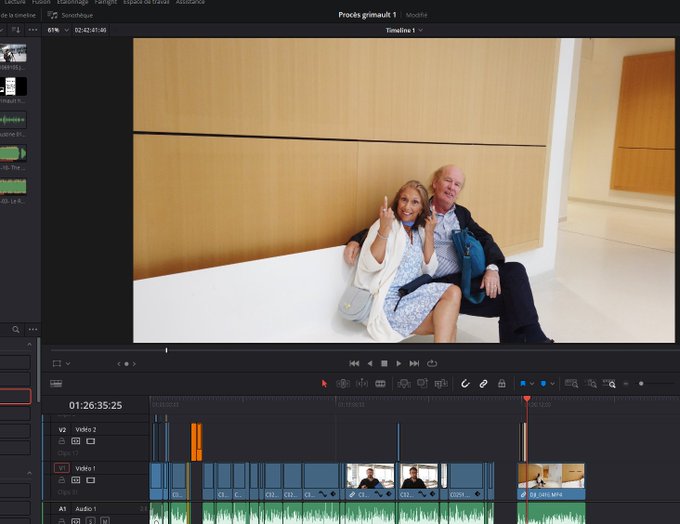The height and width of the screenshot is (524, 680).
Task: Toggle the linked selection chain icon
Action: coord(483,384)
